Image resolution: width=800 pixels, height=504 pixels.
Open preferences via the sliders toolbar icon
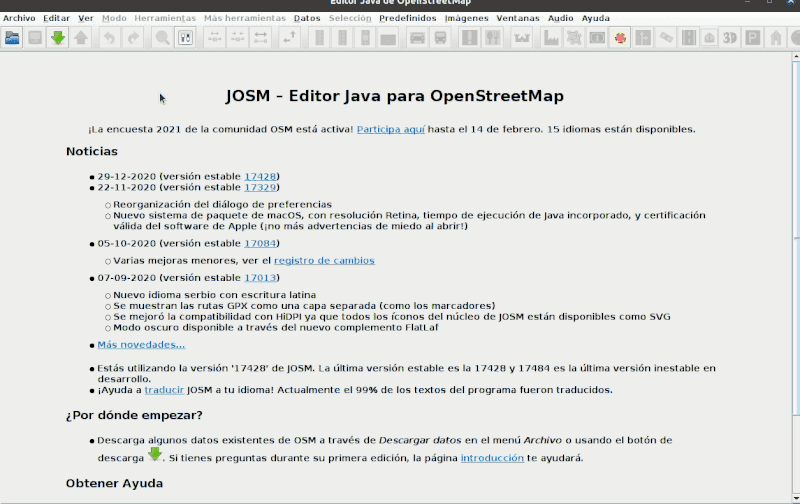pyautogui.click(x=186, y=38)
